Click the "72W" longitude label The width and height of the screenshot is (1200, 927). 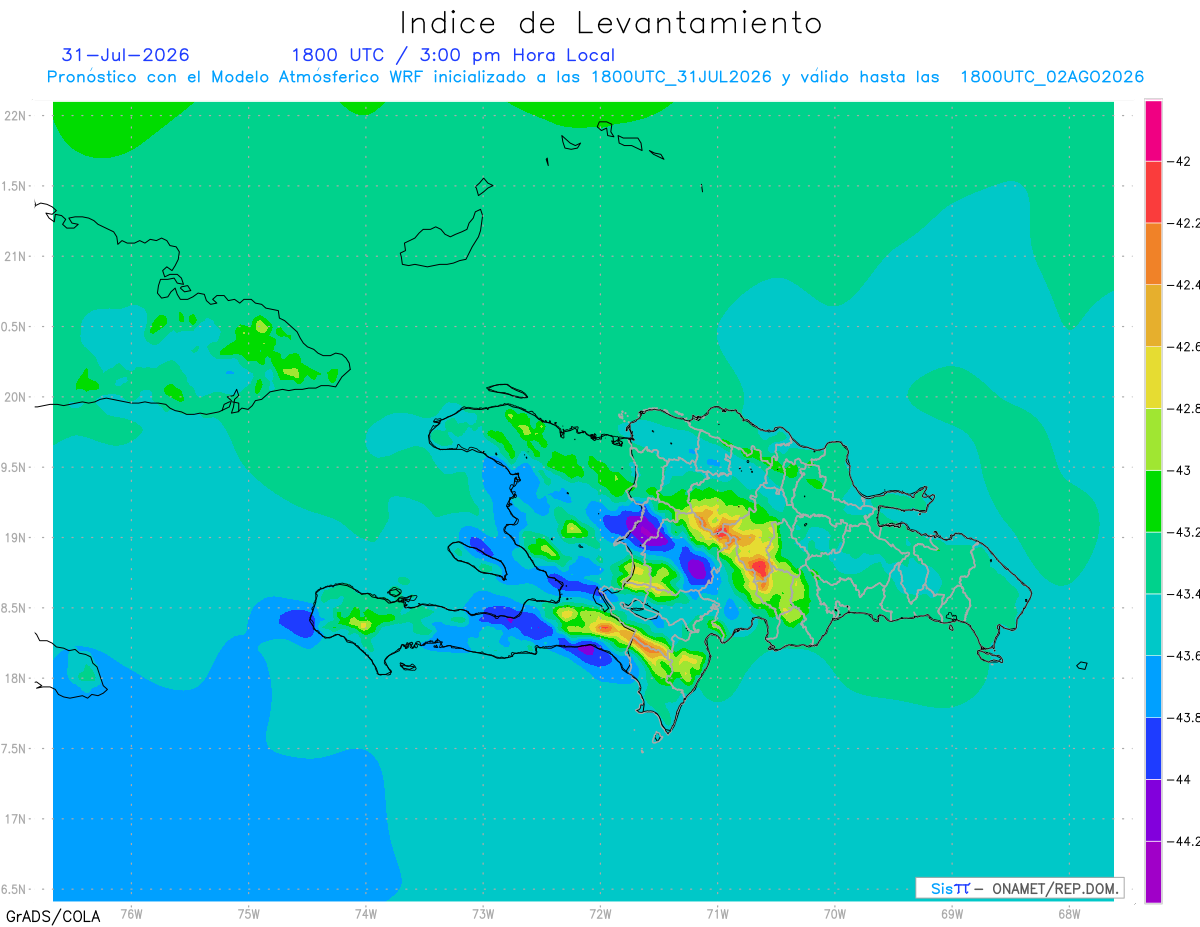pyautogui.click(x=601, y=913)
